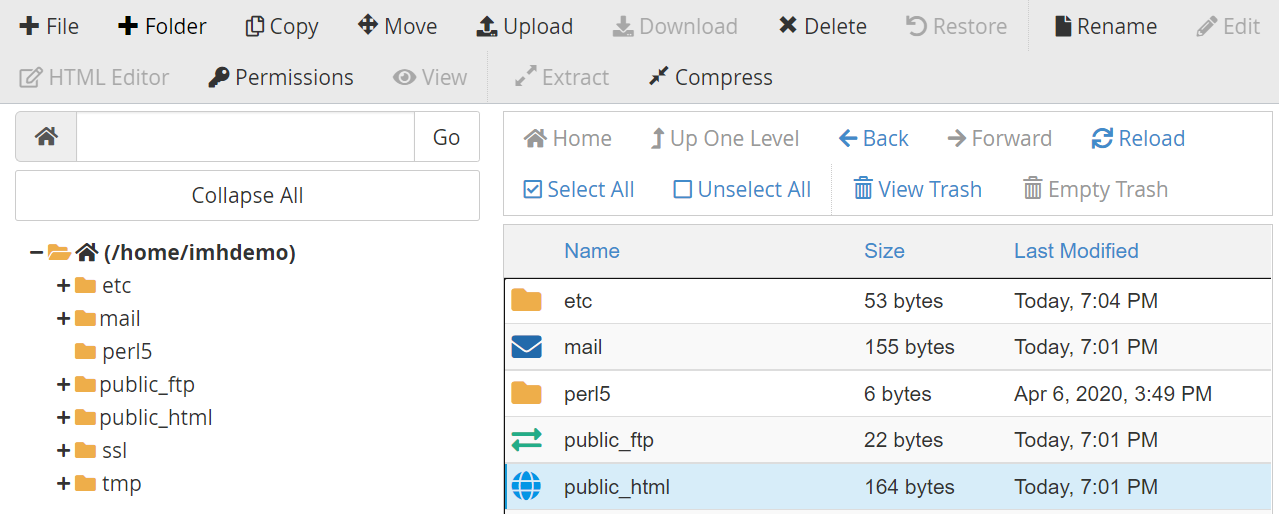Select the tmp label in tree

[121, 484]
